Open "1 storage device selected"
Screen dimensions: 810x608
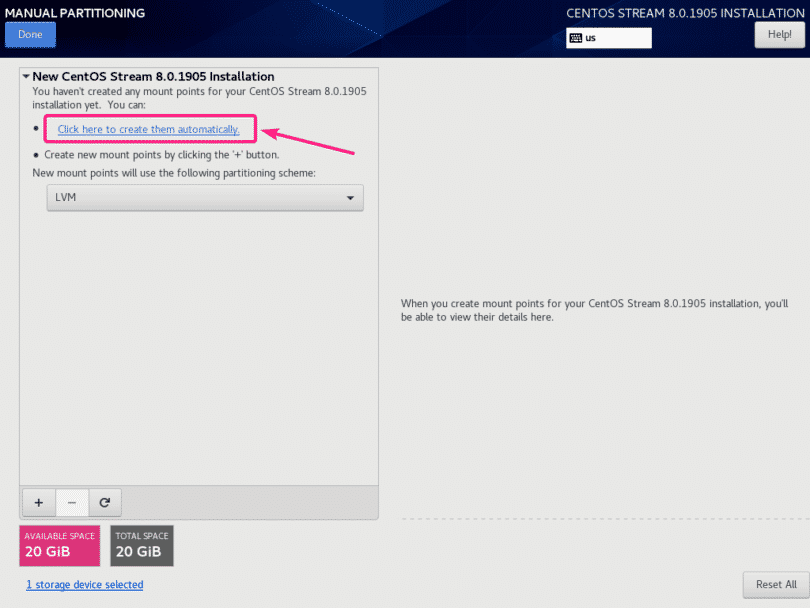[x=84, y=584]
